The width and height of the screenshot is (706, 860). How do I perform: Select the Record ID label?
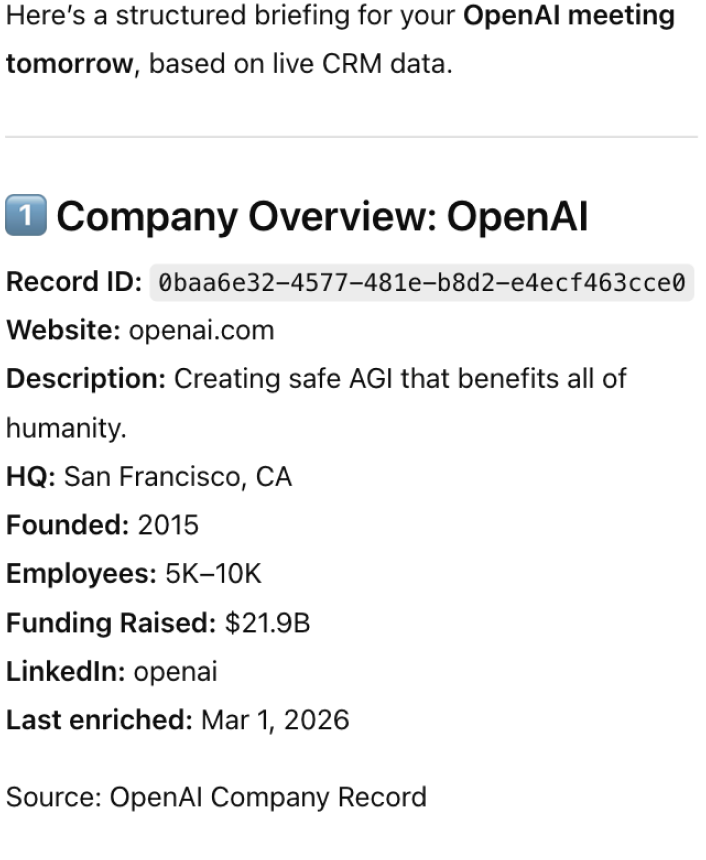tap(74, 283)
